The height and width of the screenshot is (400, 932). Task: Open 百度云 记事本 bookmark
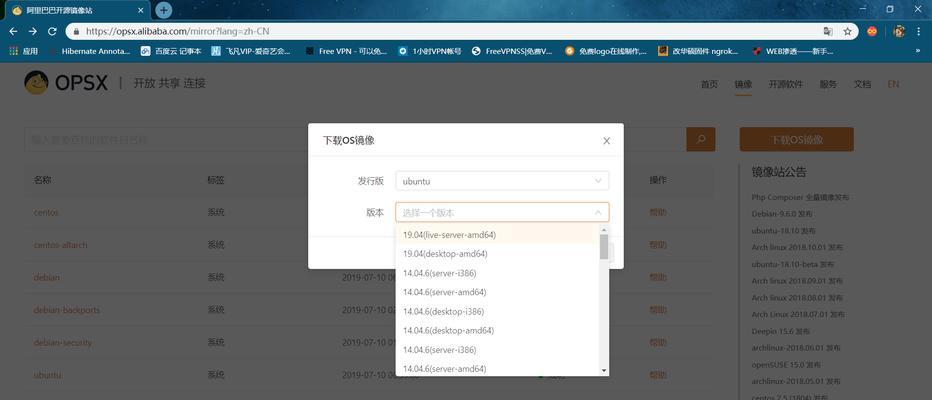pos(171,51)
